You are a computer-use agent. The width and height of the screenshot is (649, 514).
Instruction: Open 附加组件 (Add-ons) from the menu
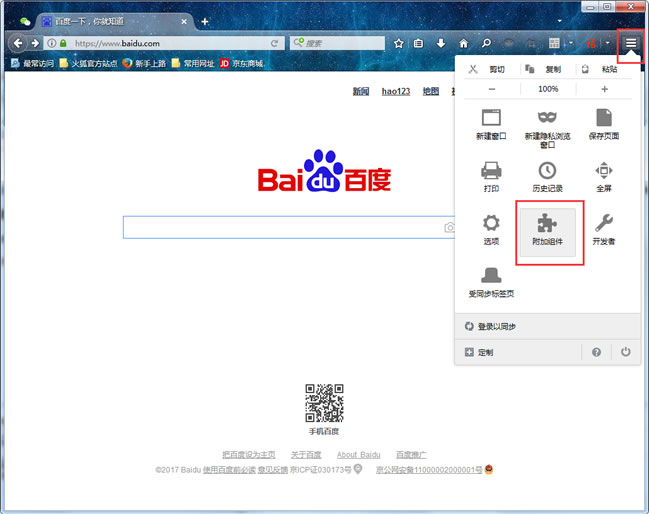(547, 232)
